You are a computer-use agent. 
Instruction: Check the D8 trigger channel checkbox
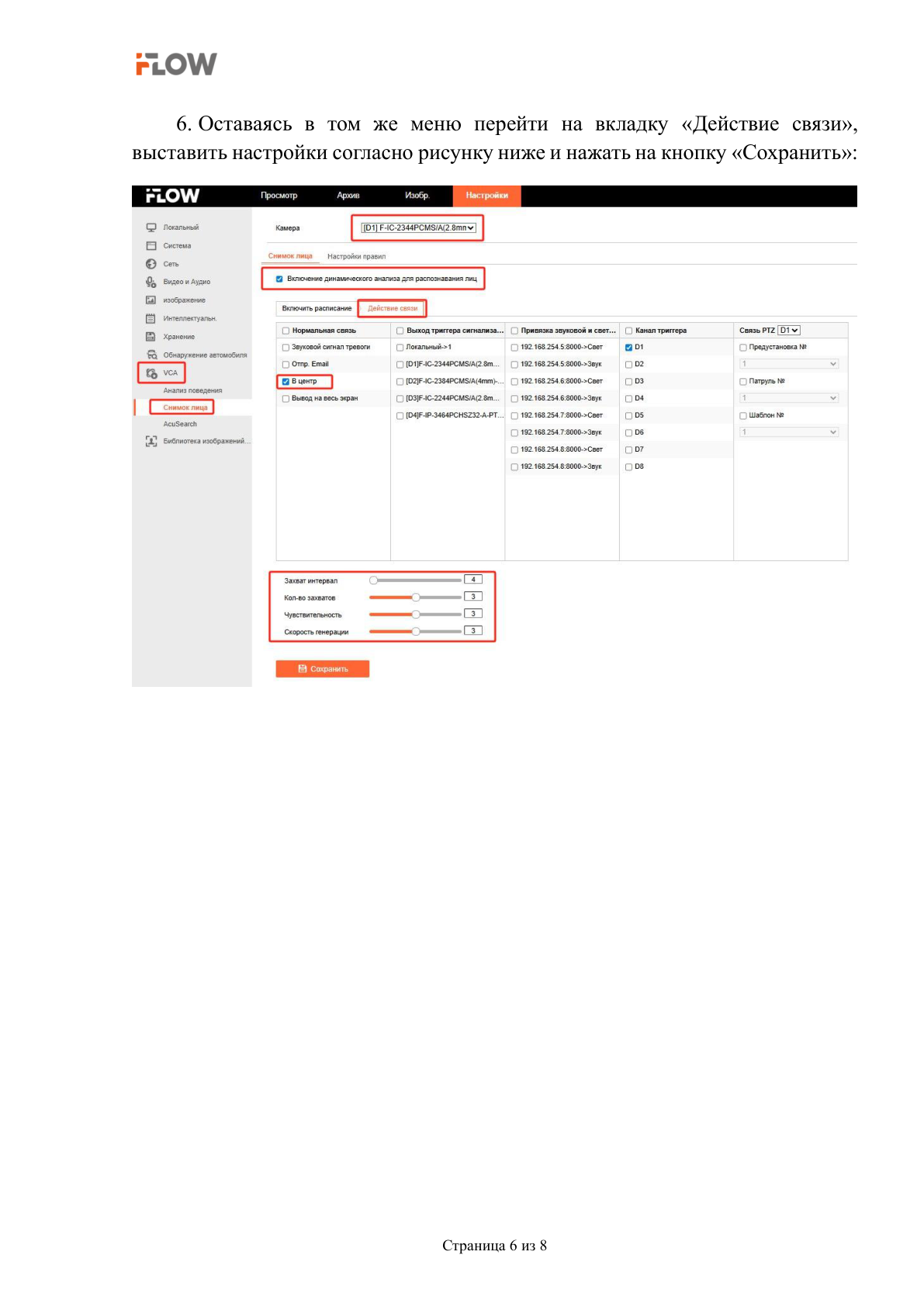click(x=629, y=466)
